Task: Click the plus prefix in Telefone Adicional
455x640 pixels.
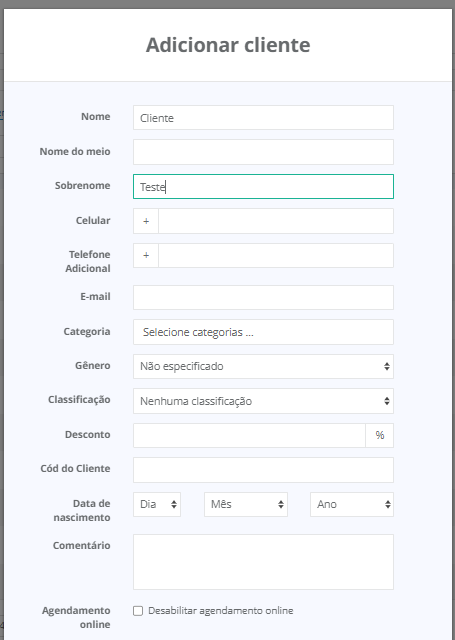Action: tap(146, 256)
